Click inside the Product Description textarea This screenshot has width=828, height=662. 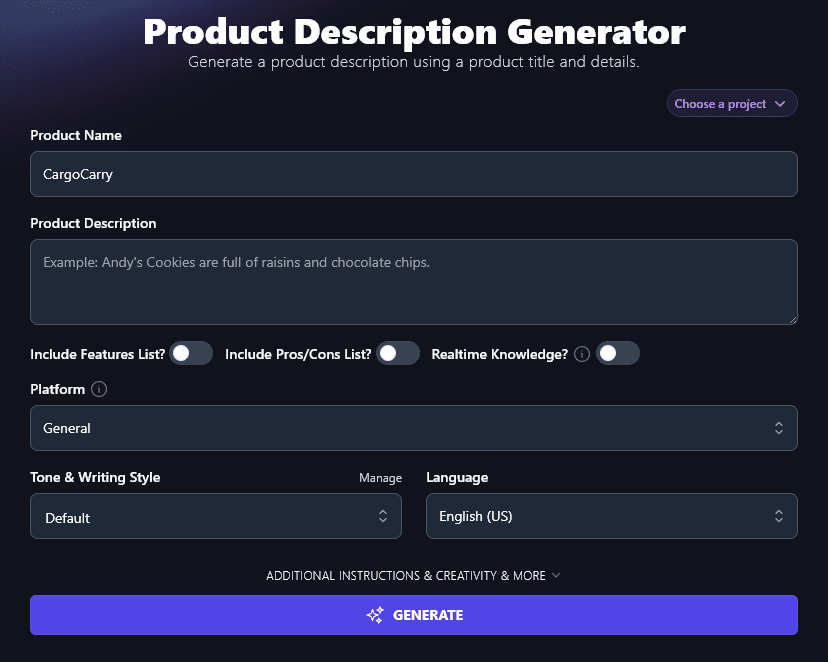414,281
